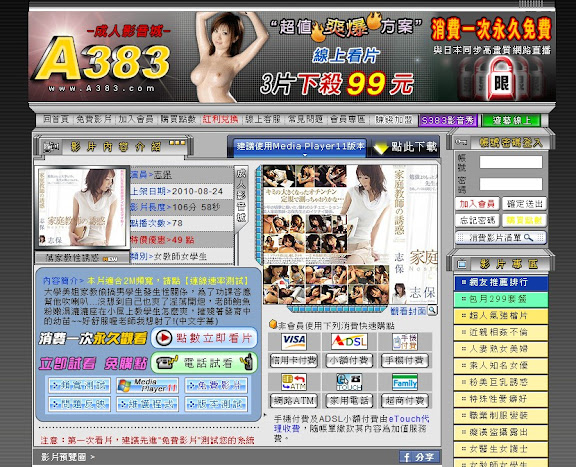576x467 pixels.
Task: Click the monitor icon beside 影片專區
Action: click(x=461, y=264)
